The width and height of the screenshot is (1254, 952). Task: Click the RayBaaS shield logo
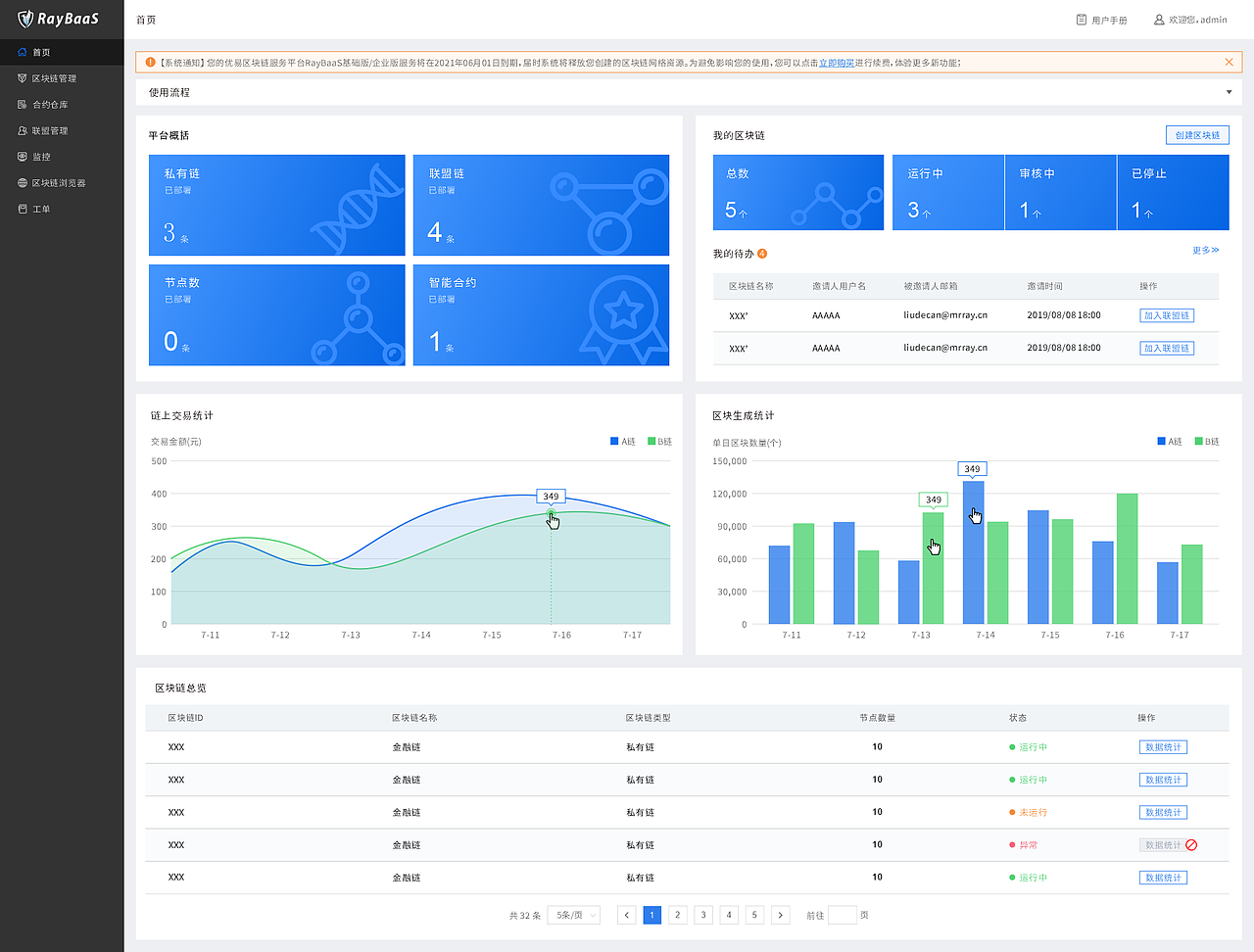(x=25, y=19)
